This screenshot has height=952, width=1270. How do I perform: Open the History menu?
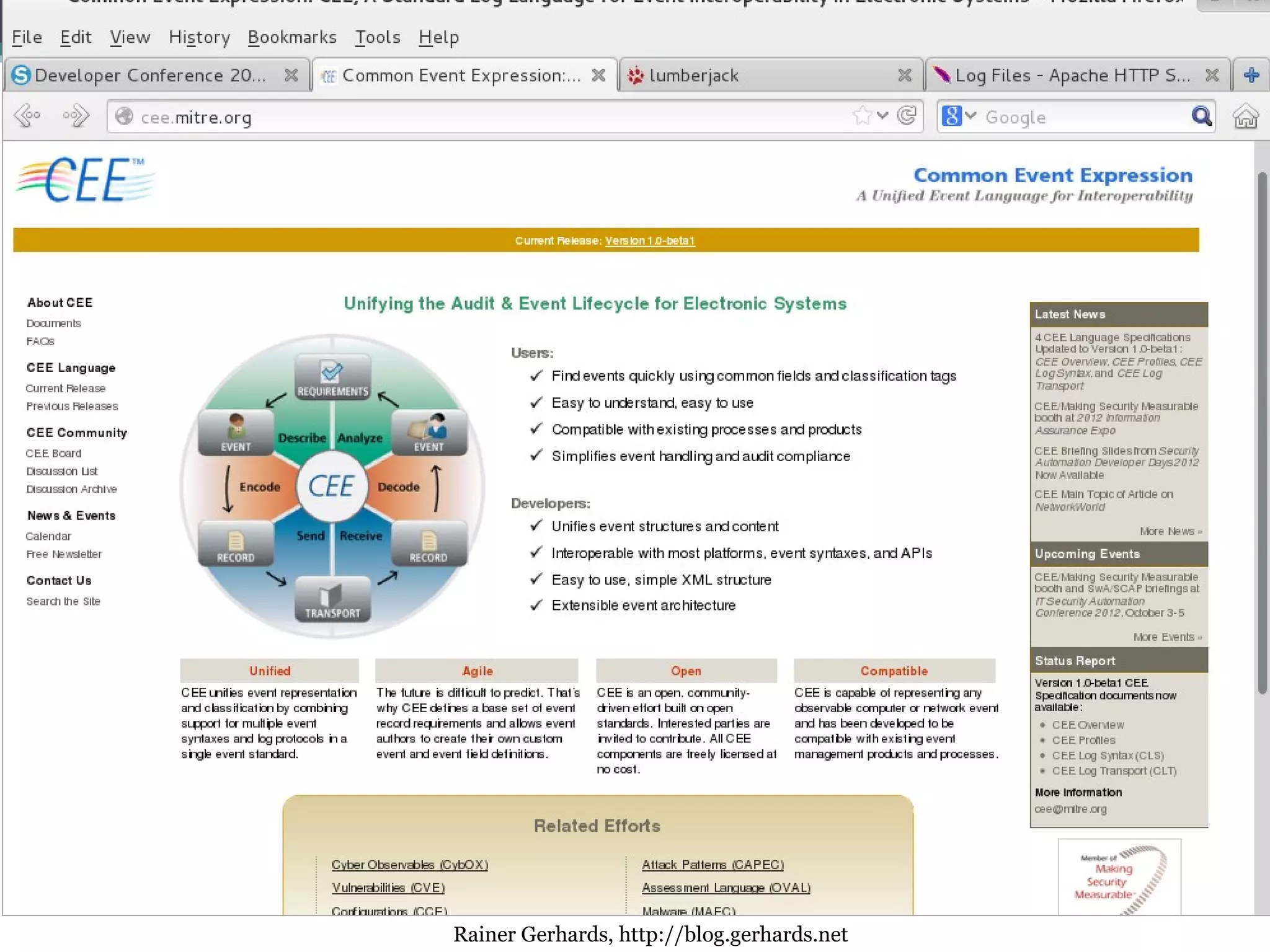click(x=199, y=37)
